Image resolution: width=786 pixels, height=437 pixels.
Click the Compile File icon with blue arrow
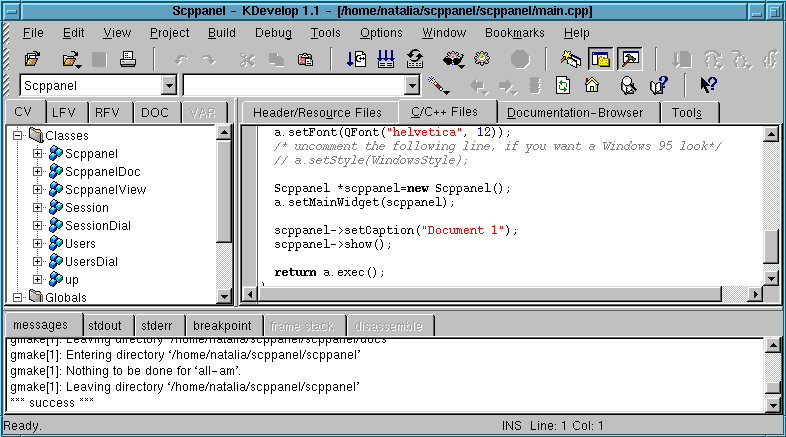pos(356,59)
